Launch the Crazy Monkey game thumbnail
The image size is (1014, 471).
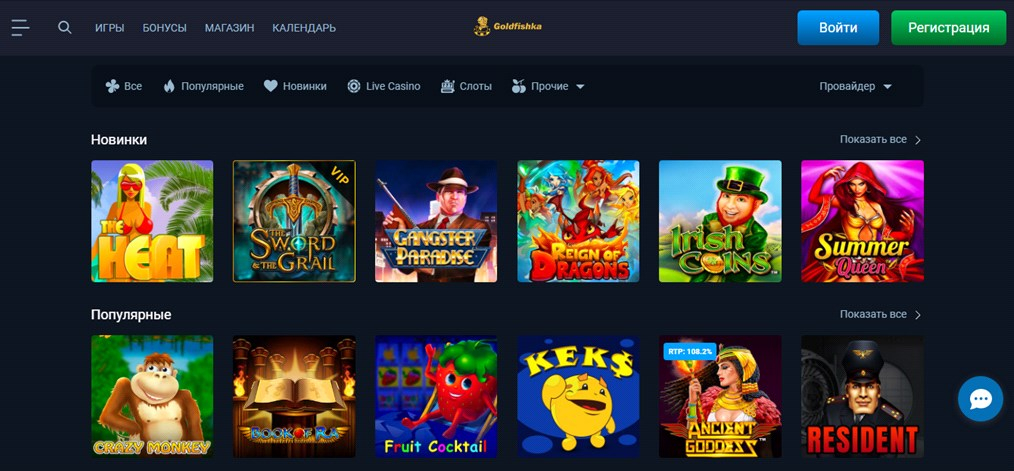[x=152, y=396]
